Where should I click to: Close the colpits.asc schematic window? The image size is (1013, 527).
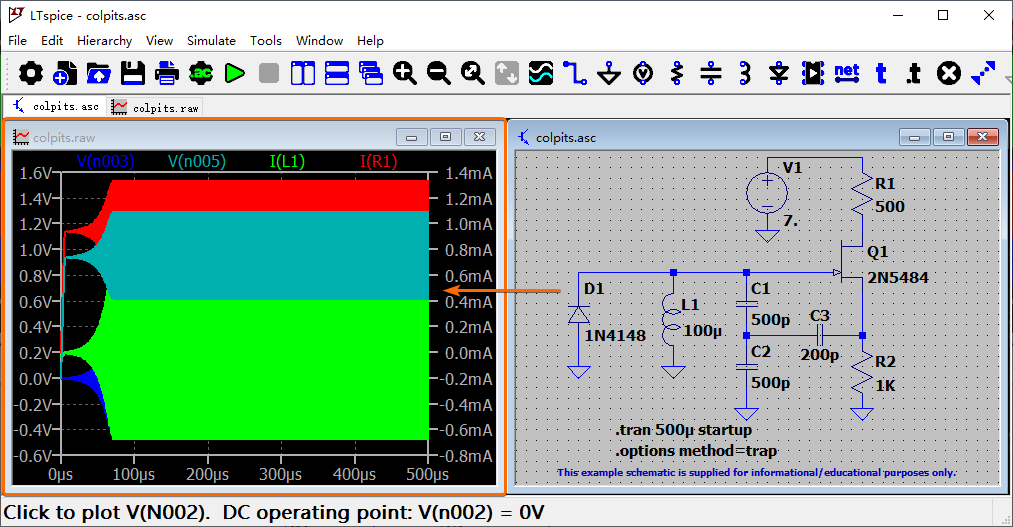(982, 137)
